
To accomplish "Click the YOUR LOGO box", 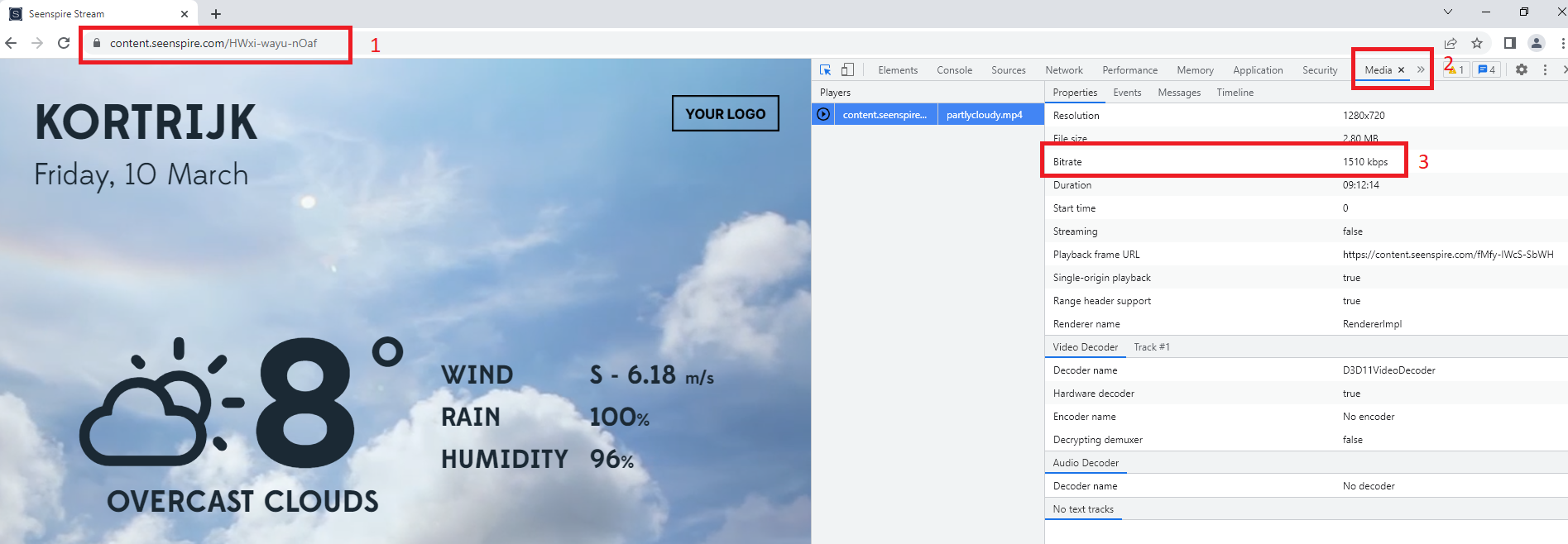I will (x=726, y=113).
